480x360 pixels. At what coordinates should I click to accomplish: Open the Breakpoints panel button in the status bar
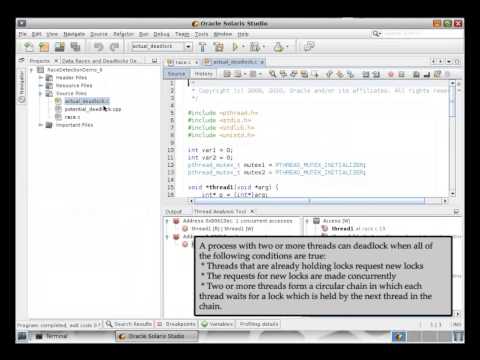pyautogui.click(x=176, y=324)
